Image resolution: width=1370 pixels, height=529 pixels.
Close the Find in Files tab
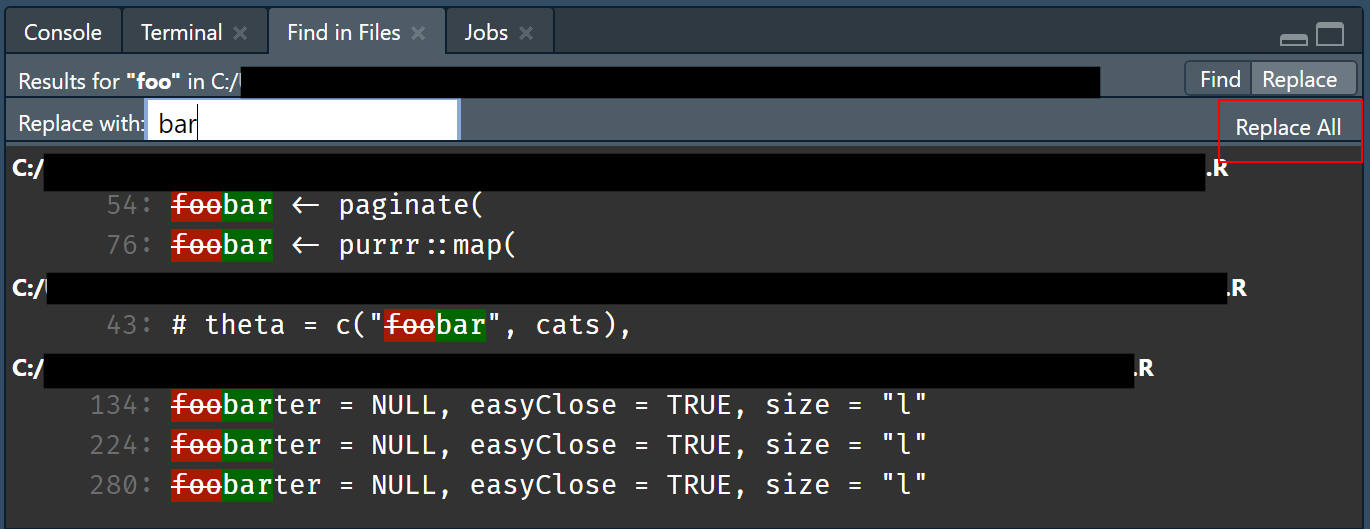point(418,33)
